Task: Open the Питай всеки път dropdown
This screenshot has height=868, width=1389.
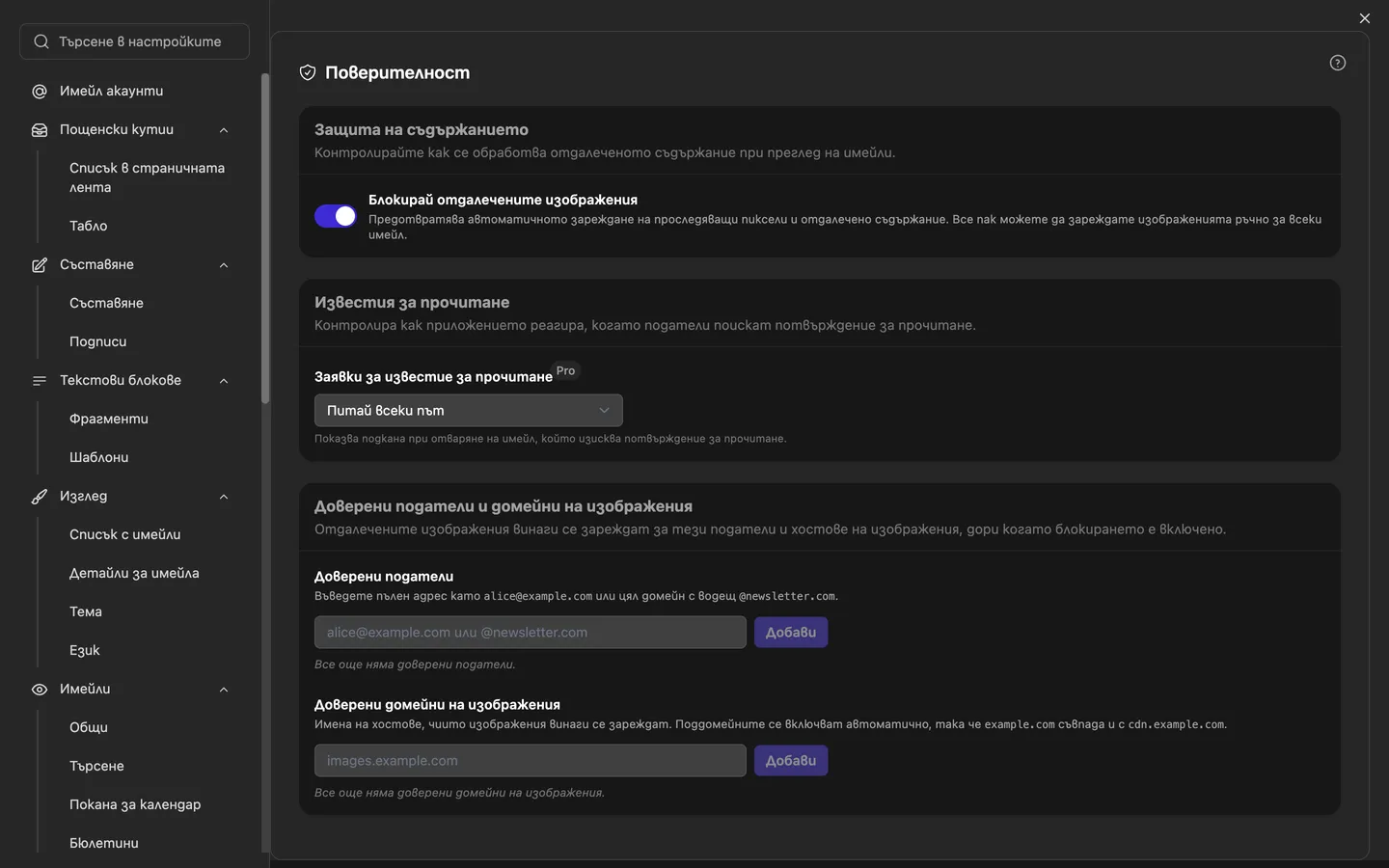Action: pos(469,411)
